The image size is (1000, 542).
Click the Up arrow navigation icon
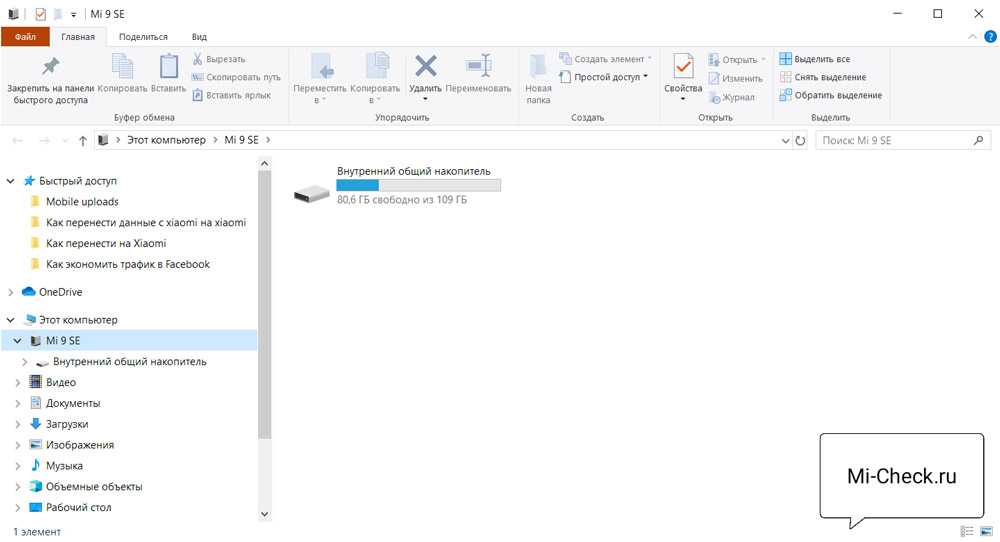[x=82, y=141]
